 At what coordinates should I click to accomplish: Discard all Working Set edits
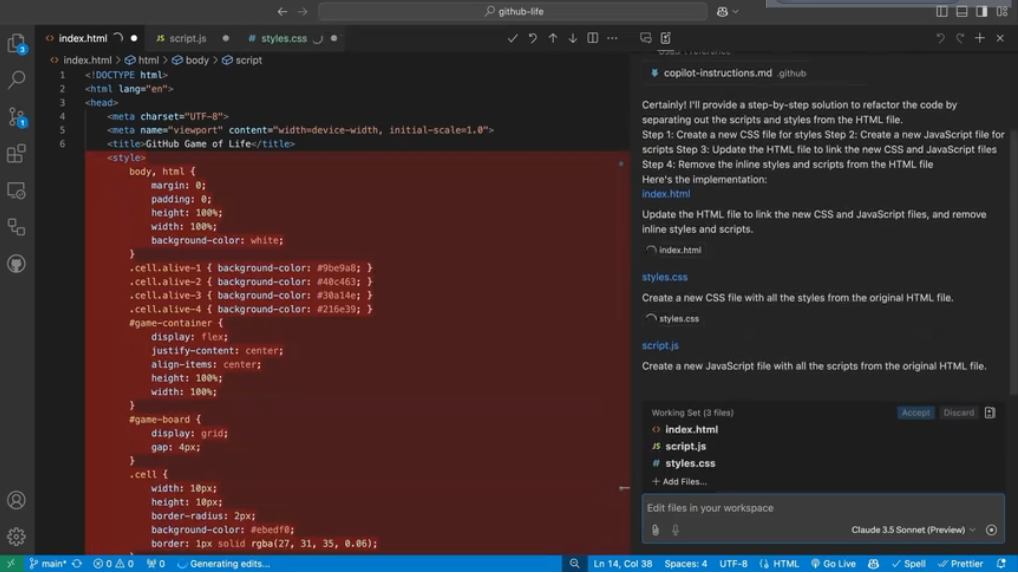(958, 413)
